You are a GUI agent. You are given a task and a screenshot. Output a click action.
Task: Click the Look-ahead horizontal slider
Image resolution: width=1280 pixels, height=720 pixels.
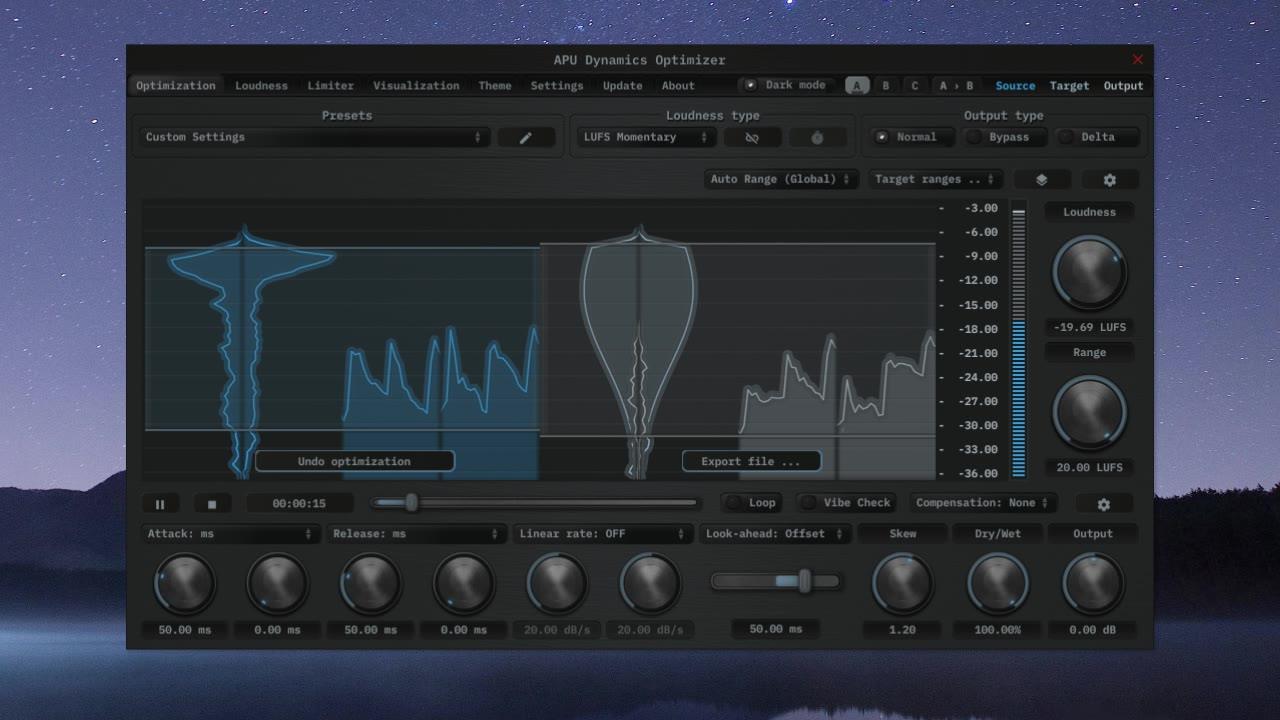[775, 581]
